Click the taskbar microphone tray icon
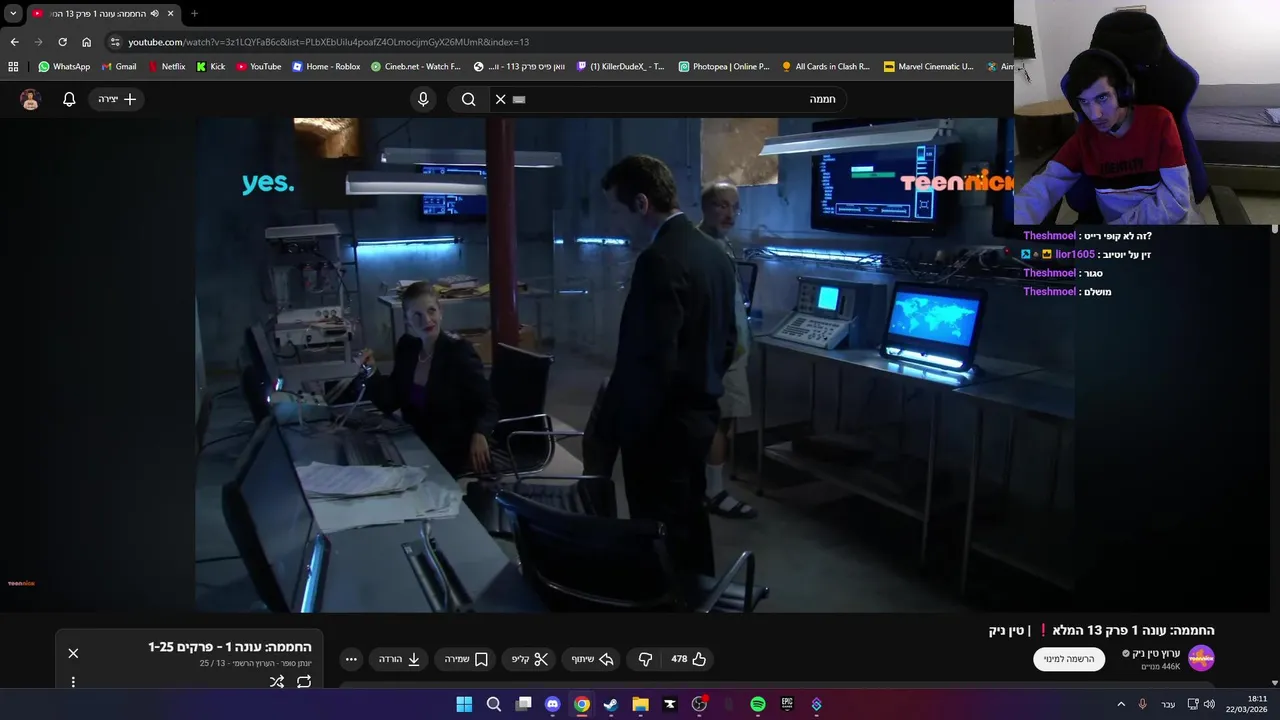This screenshot has height=720, width=1280. point(1142,704)
